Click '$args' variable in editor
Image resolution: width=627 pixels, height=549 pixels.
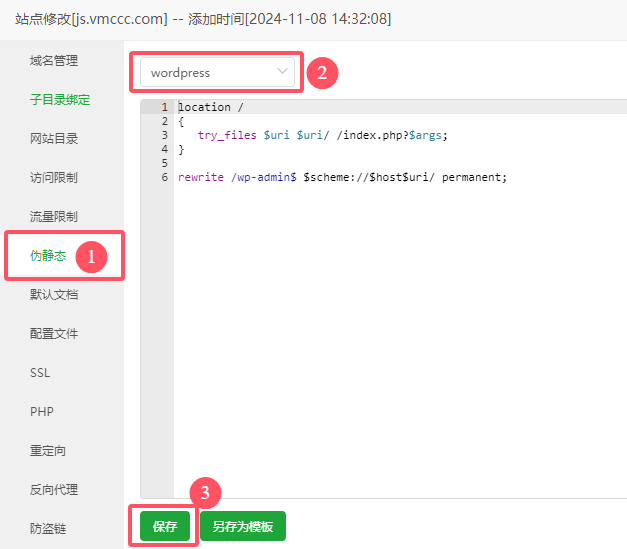pyautogui.click(x=425, y=135)
